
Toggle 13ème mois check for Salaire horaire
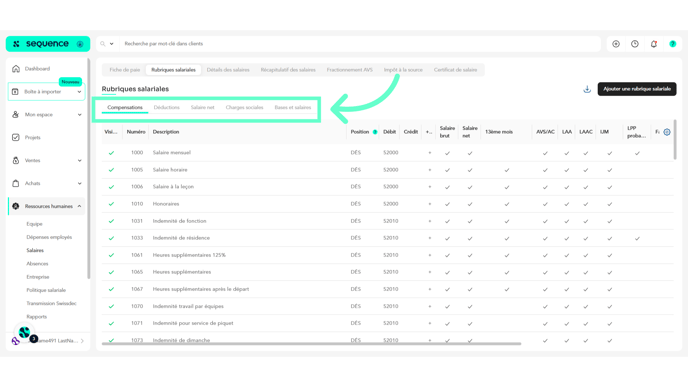click(x=507, y=170)
